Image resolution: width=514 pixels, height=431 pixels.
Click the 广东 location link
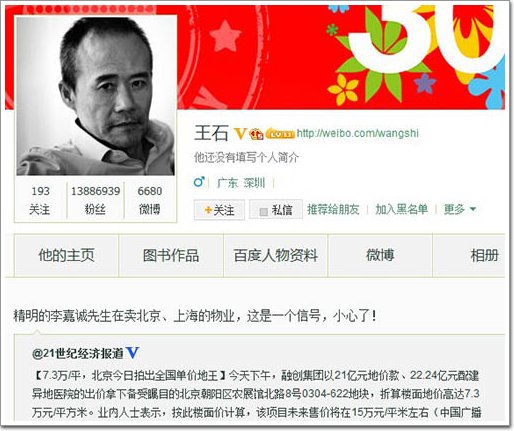point(228,183)
